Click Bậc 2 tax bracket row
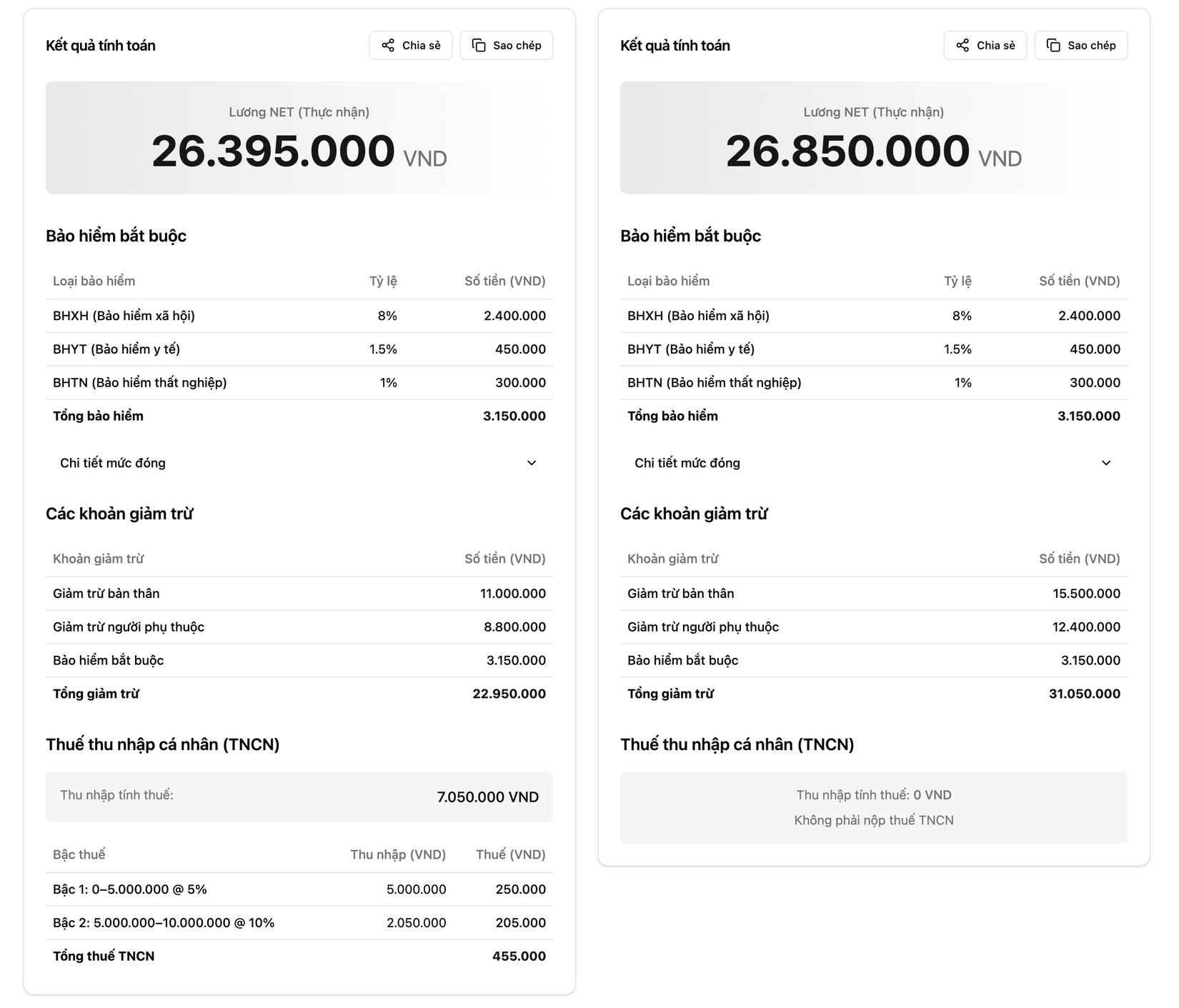This screenshot has height=1008, width=1179. pos(299,923)
